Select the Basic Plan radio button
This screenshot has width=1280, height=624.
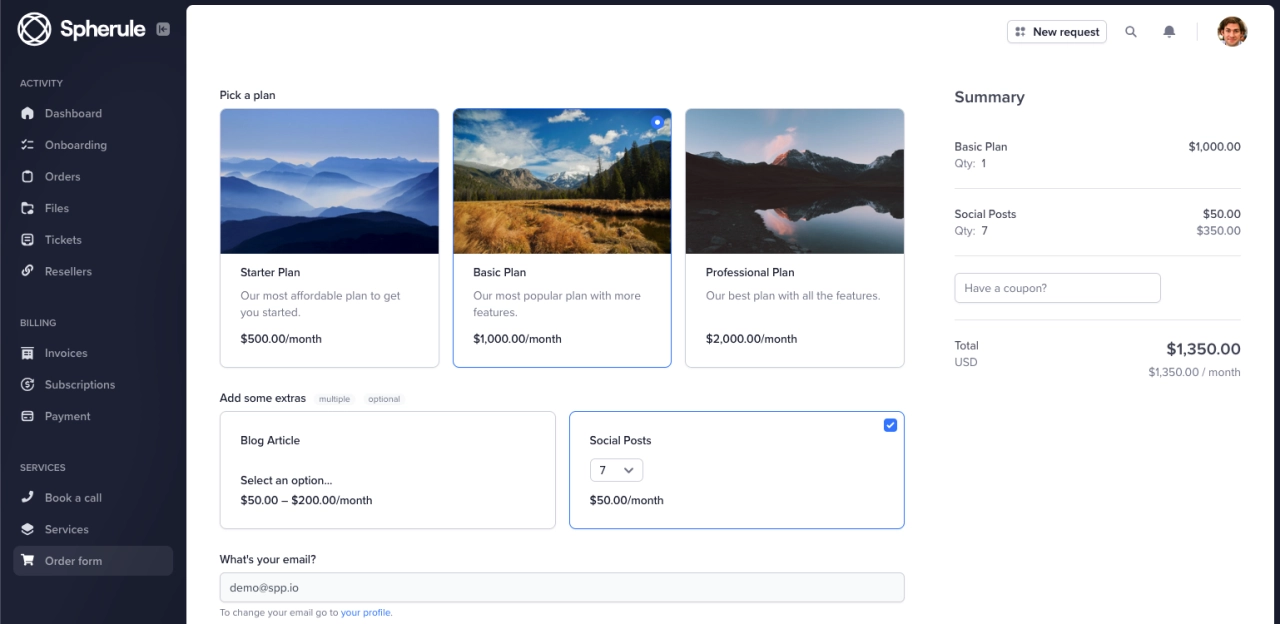click(657, 122)
